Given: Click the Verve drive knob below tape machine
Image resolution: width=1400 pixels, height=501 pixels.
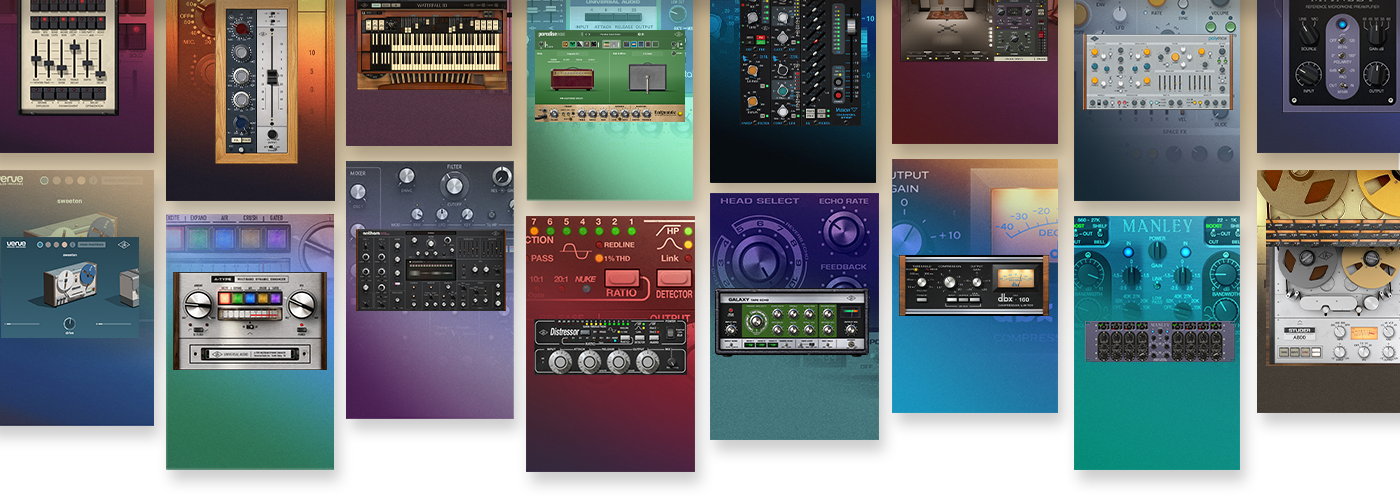Looking at the screenshot, I should 69,324.
